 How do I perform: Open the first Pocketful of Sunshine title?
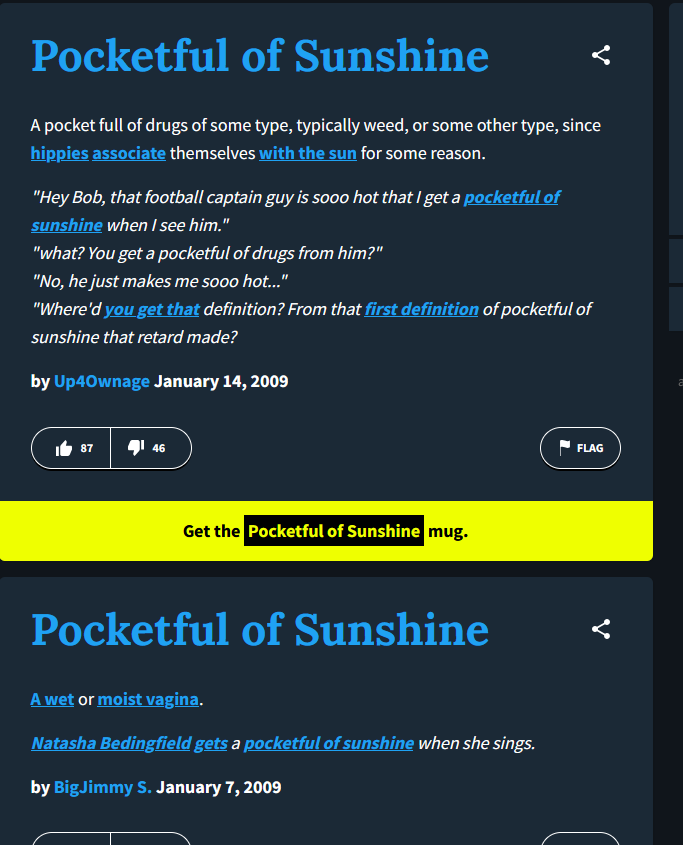[x=260, y=56]
